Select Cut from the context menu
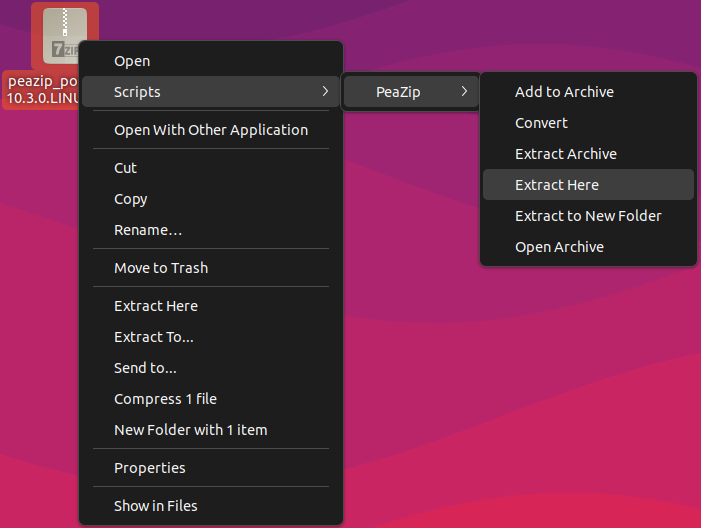Screen dimensions: 701x528 pos(211,168)
